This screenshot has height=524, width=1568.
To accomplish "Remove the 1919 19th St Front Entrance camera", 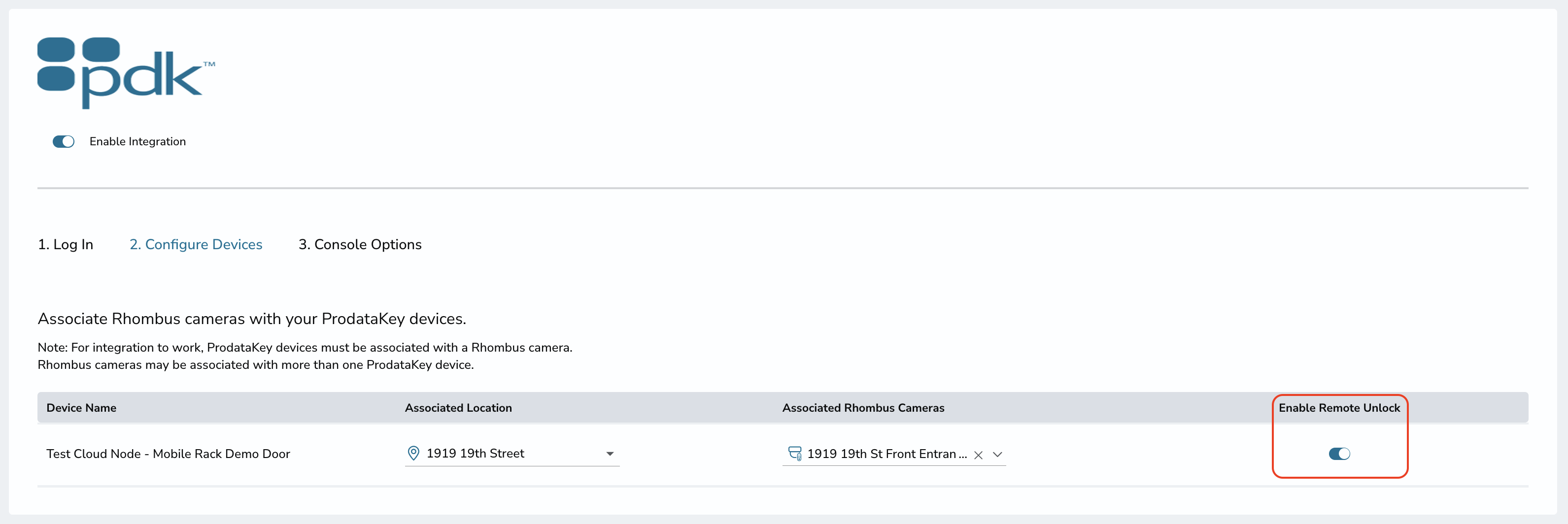I will (x=978, y=455).
